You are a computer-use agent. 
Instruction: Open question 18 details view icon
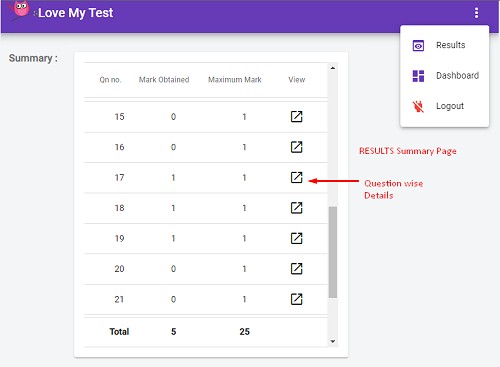pyautogui.click(x=296, y=208)
